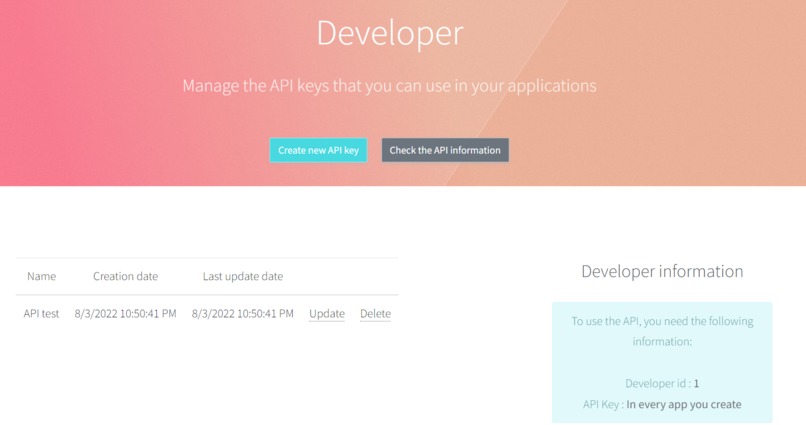Click the API Key info line

point(662,404)
